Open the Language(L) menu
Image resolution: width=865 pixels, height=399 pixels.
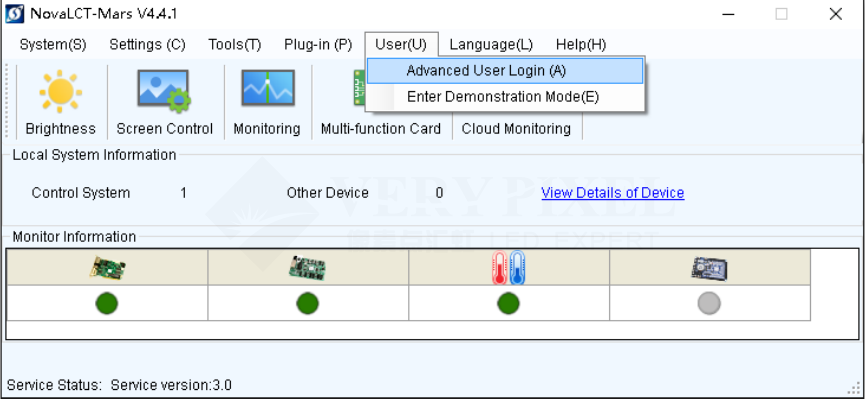coord(491,45)
